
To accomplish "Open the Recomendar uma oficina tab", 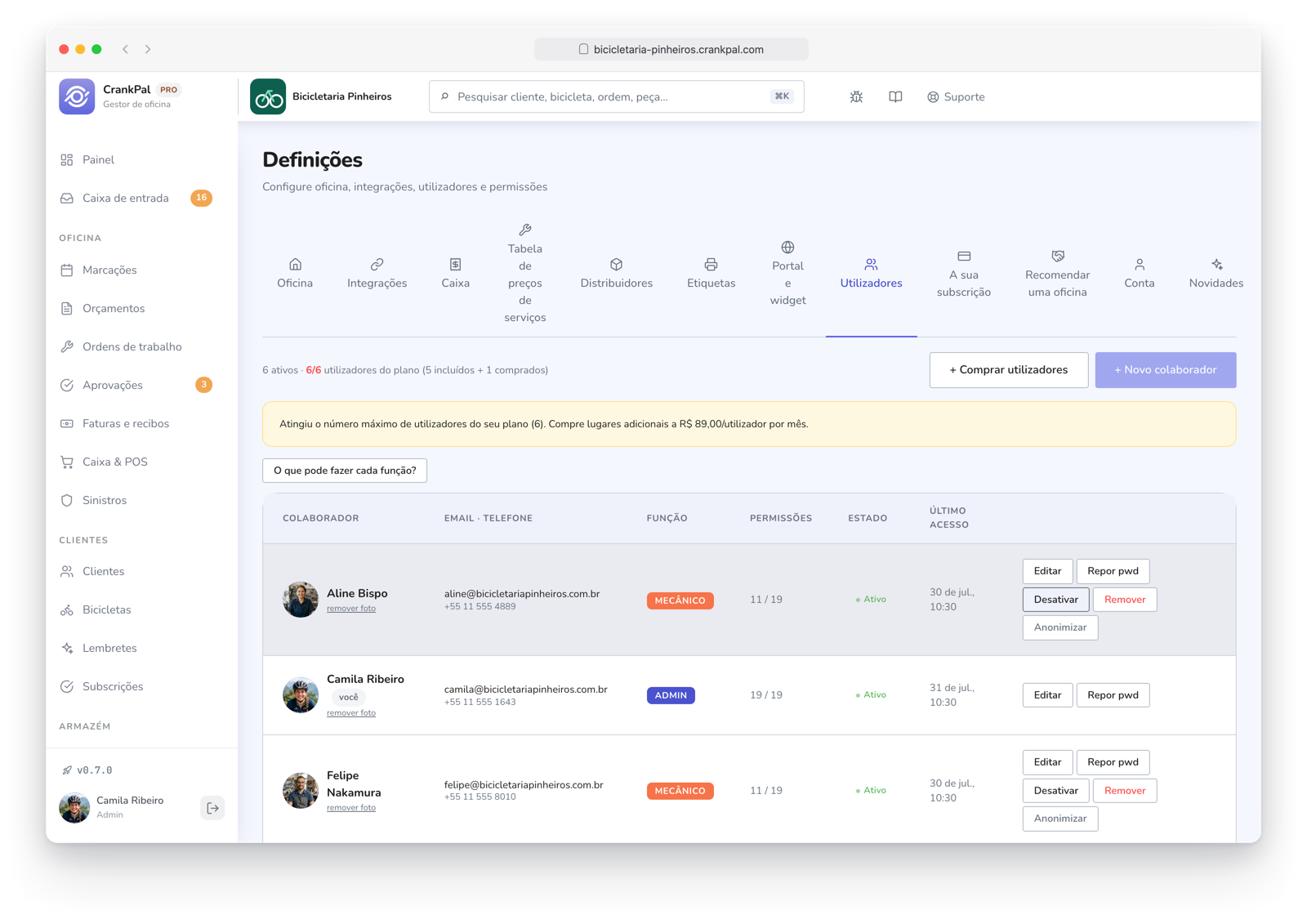I will pyautogui.click(x=1057, y=274).
